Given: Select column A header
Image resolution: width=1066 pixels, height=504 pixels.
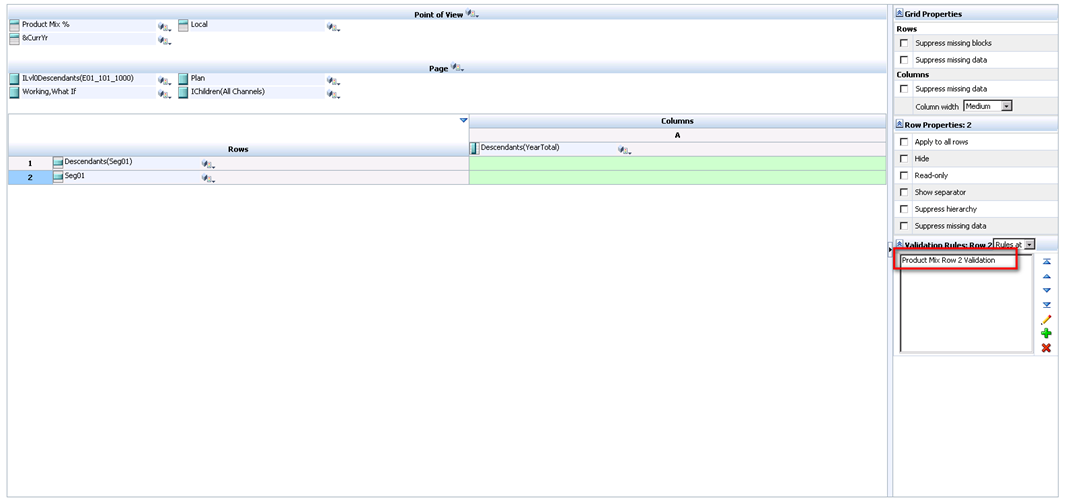Looking at the screenshot, I should tap(677, 135).
